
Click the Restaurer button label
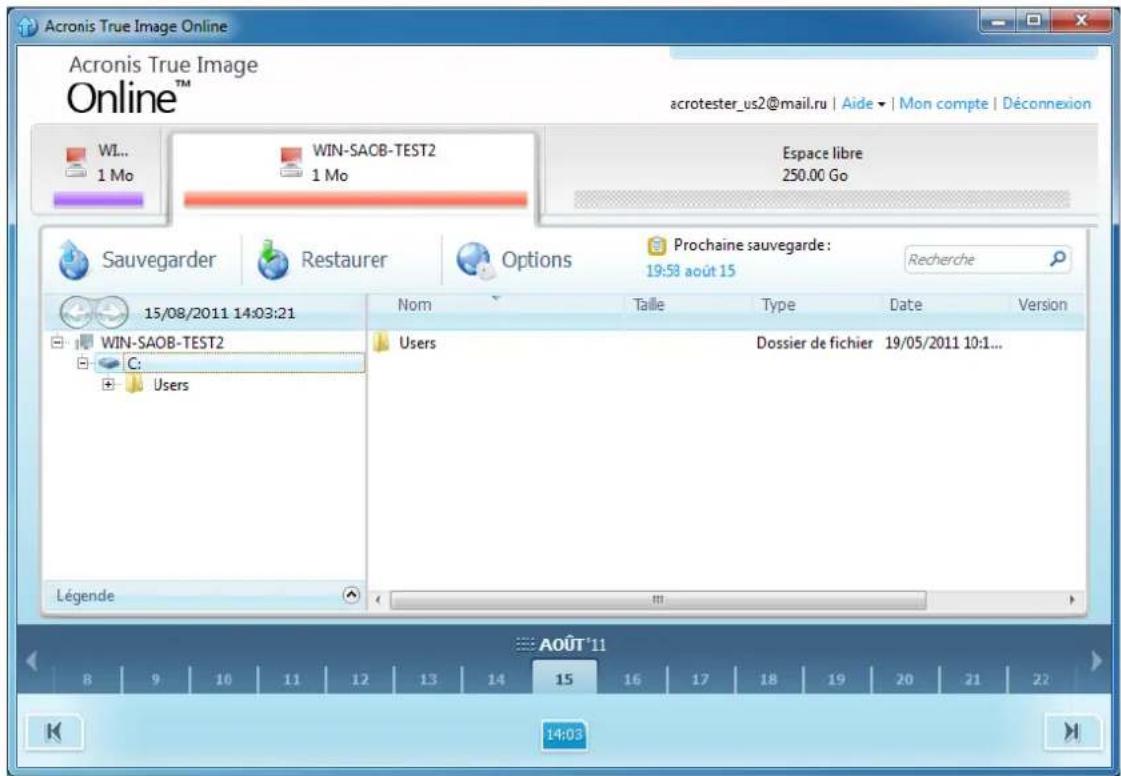[344, 260]
